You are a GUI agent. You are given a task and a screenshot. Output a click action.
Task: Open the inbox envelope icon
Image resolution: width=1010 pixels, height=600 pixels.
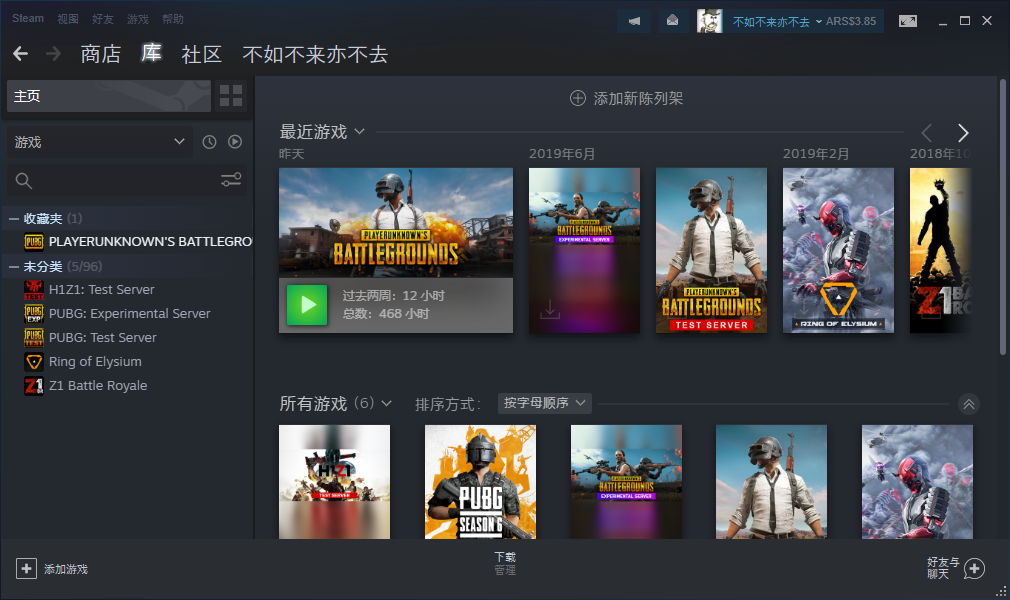pyautogui.click(x=672, y=21)
